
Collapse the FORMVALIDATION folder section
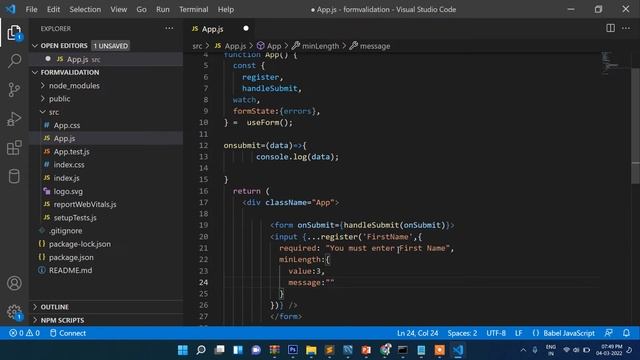click(x=106, y=72)
